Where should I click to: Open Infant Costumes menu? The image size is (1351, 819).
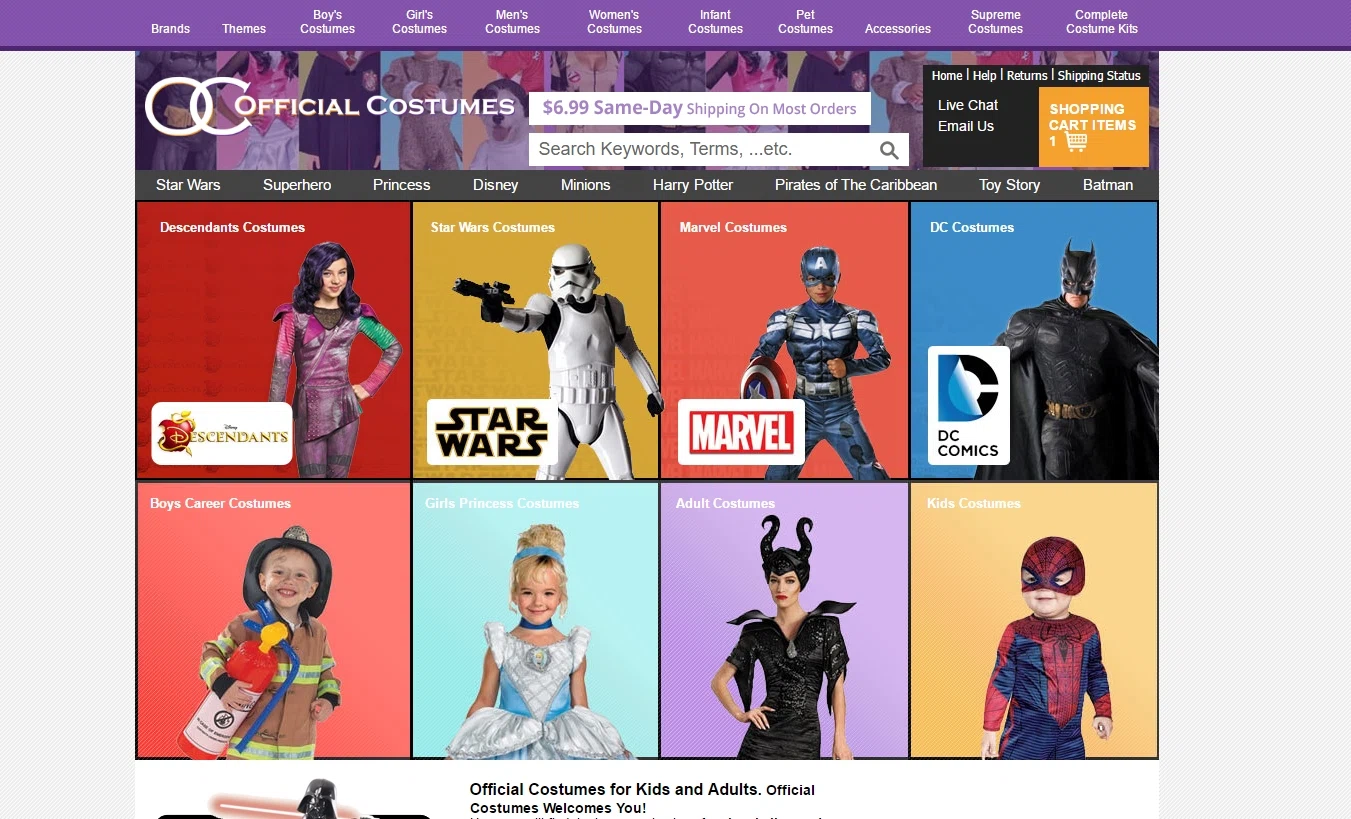coord(715,22)
